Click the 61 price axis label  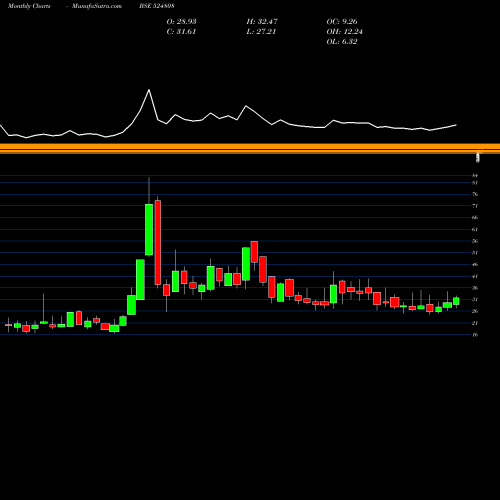(475, 229)
